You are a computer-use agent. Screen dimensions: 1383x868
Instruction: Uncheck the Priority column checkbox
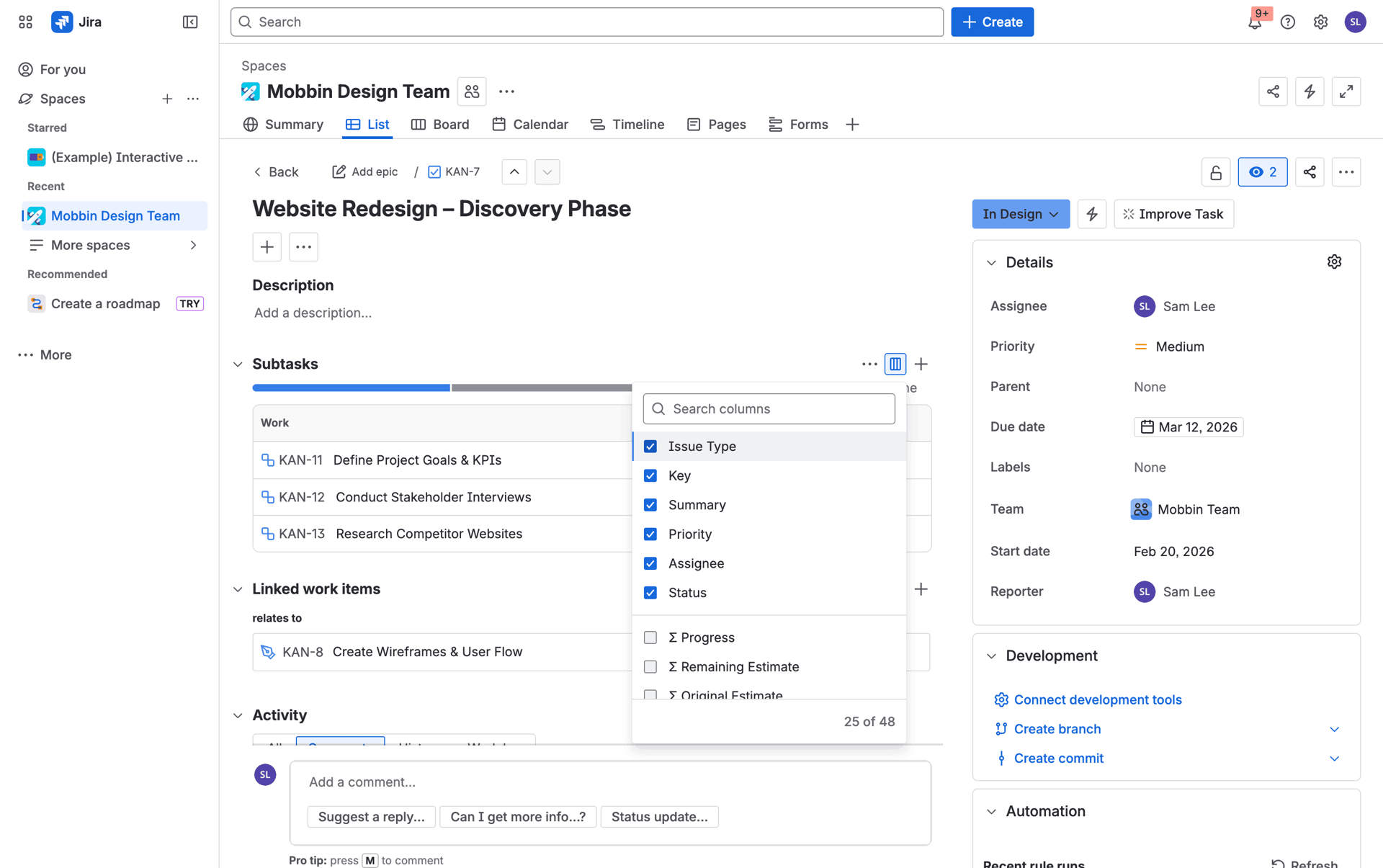click(x=650, y=534)
